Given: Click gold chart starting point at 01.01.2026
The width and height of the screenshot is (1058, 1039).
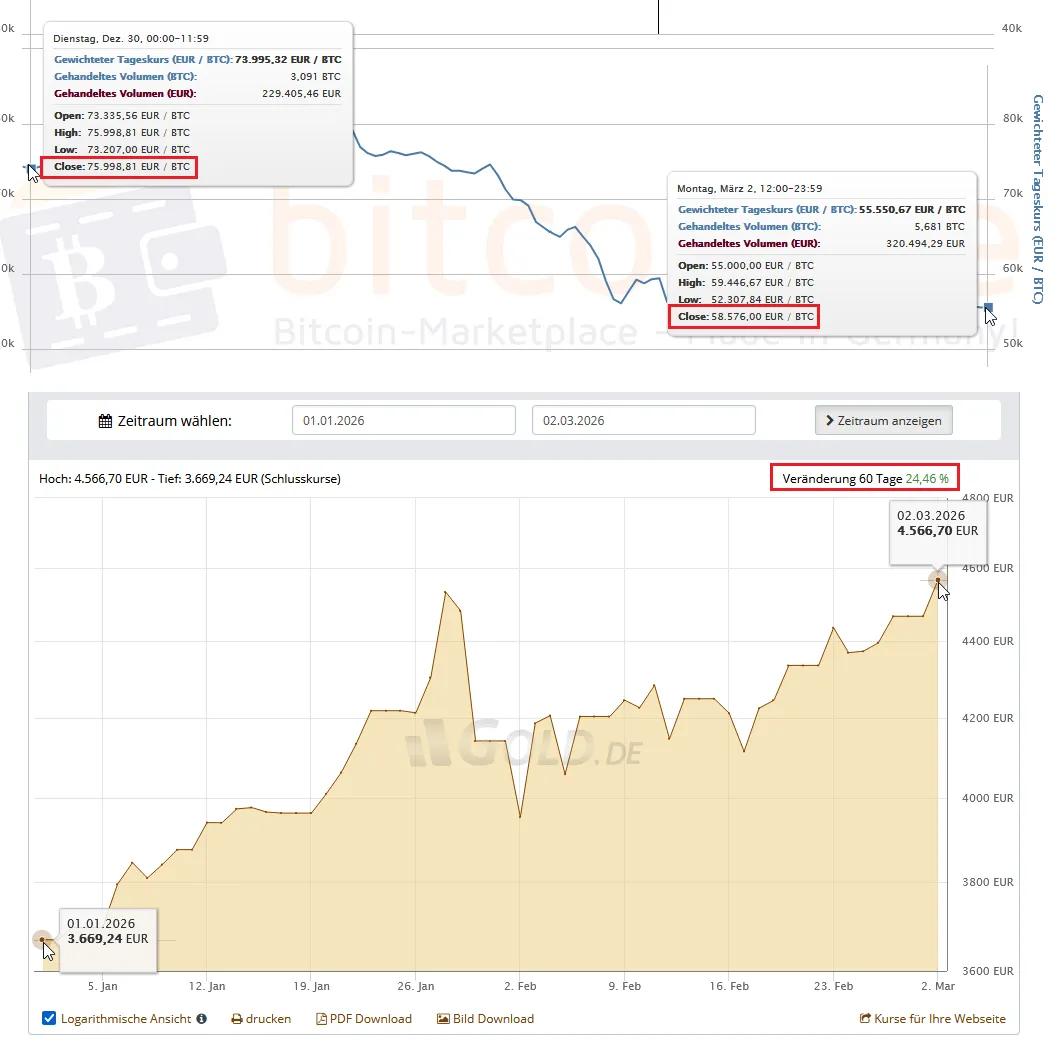Looking at the screenshot, I should tap(41, 939).
